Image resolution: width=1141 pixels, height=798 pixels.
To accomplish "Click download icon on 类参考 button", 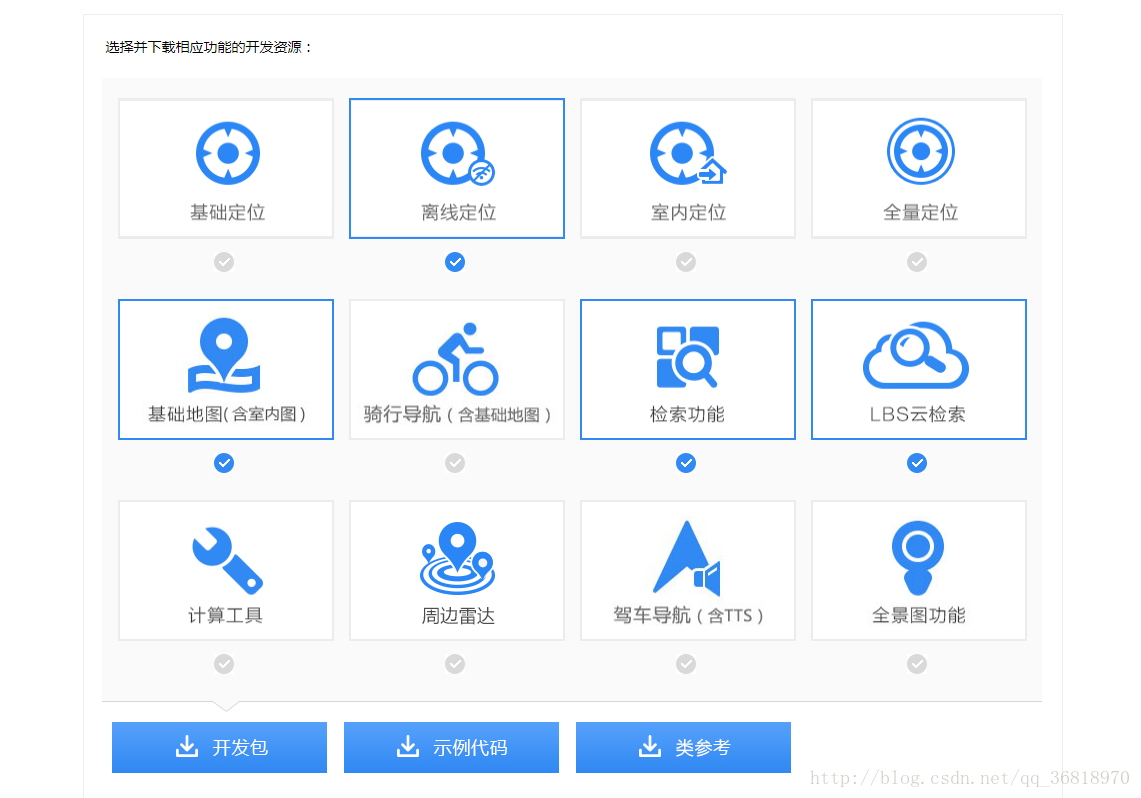I will 650,746.
